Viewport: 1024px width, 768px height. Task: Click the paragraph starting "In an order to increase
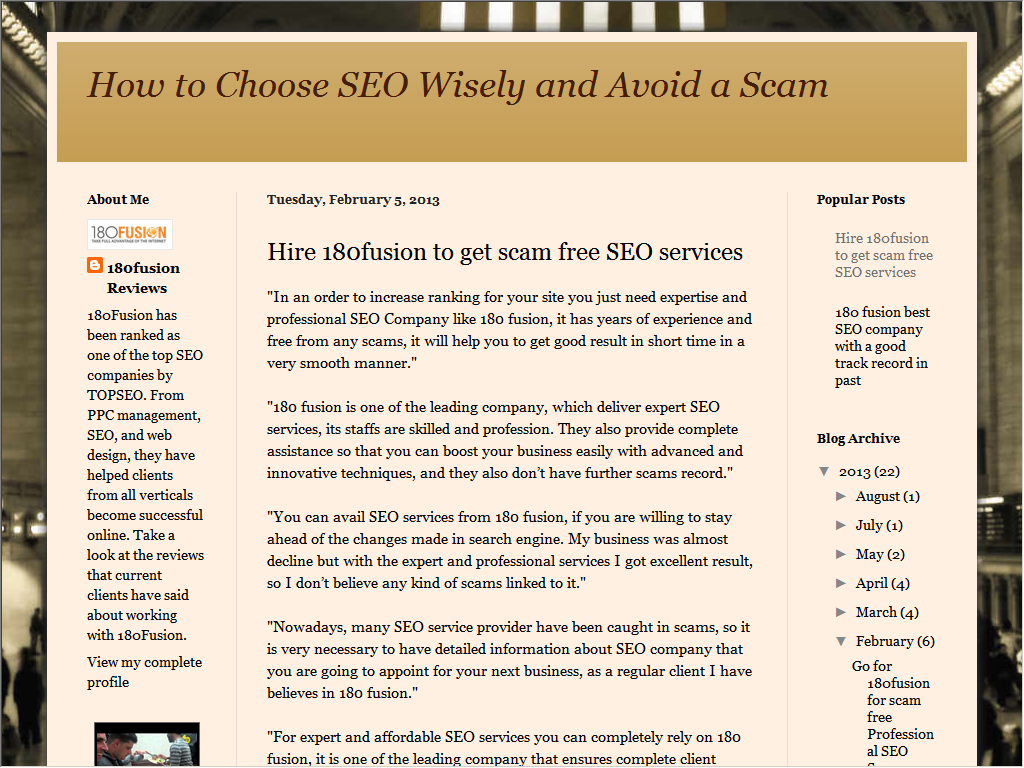tap(509, 330)
